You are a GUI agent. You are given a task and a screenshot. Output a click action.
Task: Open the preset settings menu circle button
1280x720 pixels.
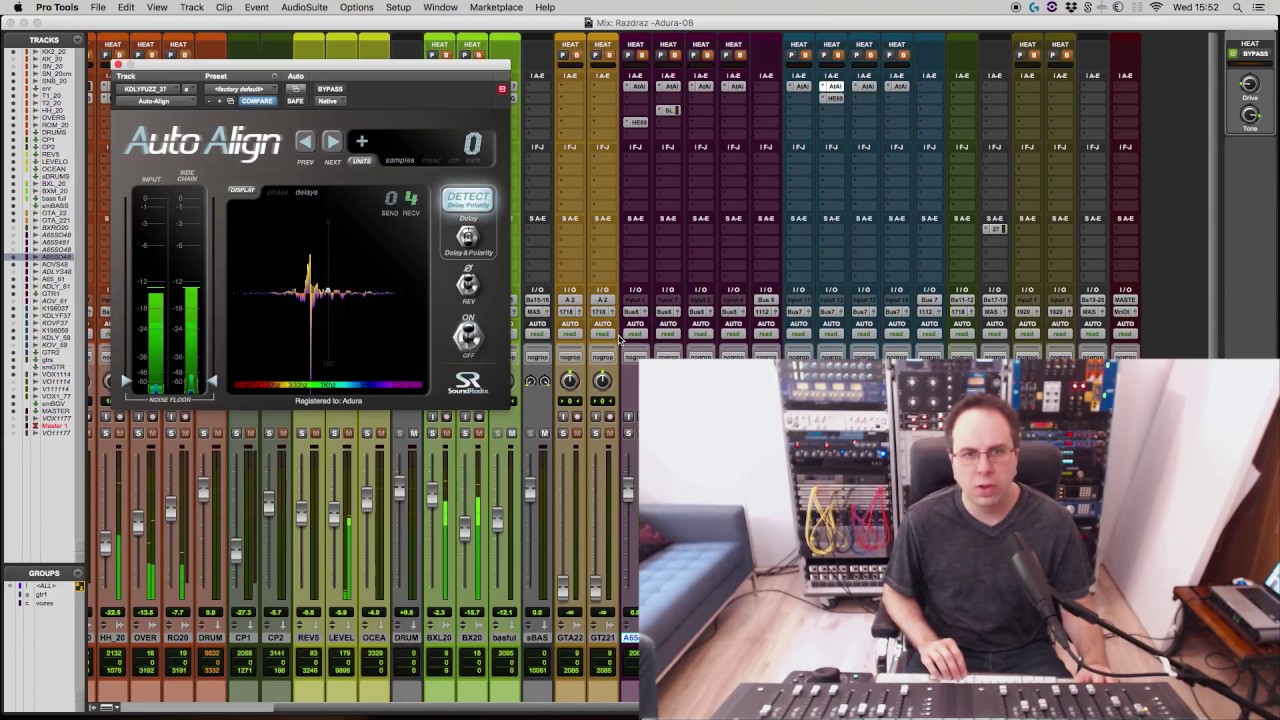[274, 76]
